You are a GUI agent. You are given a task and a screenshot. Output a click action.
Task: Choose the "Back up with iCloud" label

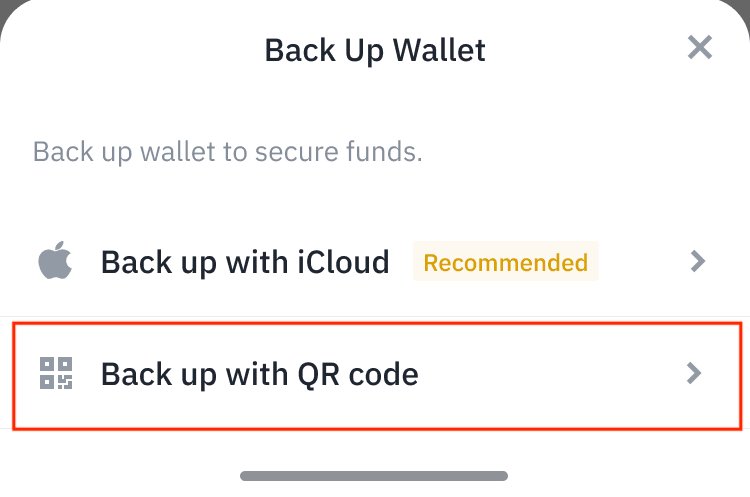tap(245, 262)
